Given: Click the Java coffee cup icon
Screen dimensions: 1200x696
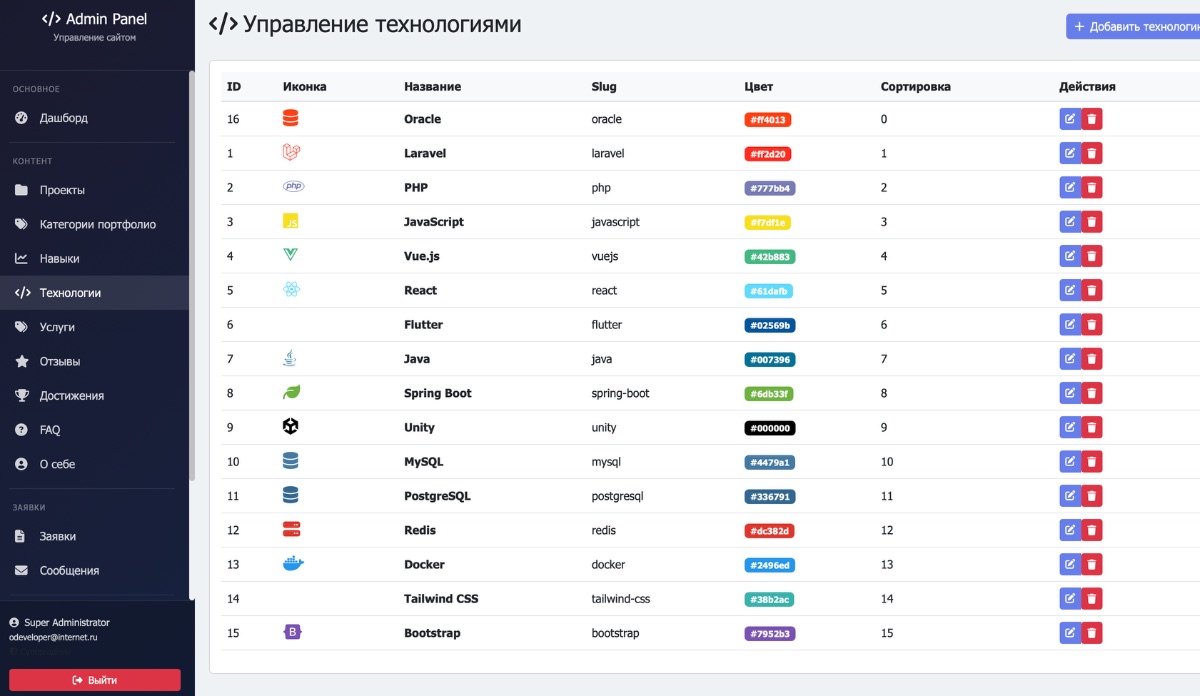Looking at the screenshot, I should [290, 358].
